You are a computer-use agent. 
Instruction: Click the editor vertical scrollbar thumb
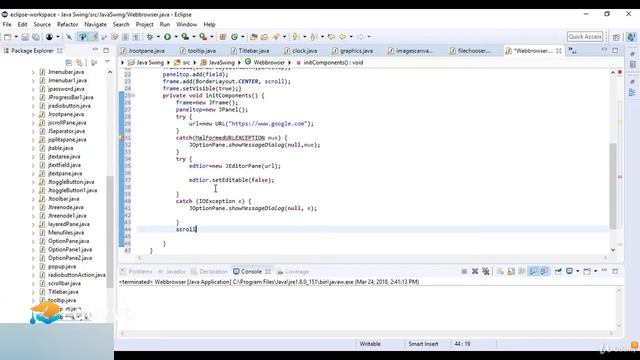(613, 186)
